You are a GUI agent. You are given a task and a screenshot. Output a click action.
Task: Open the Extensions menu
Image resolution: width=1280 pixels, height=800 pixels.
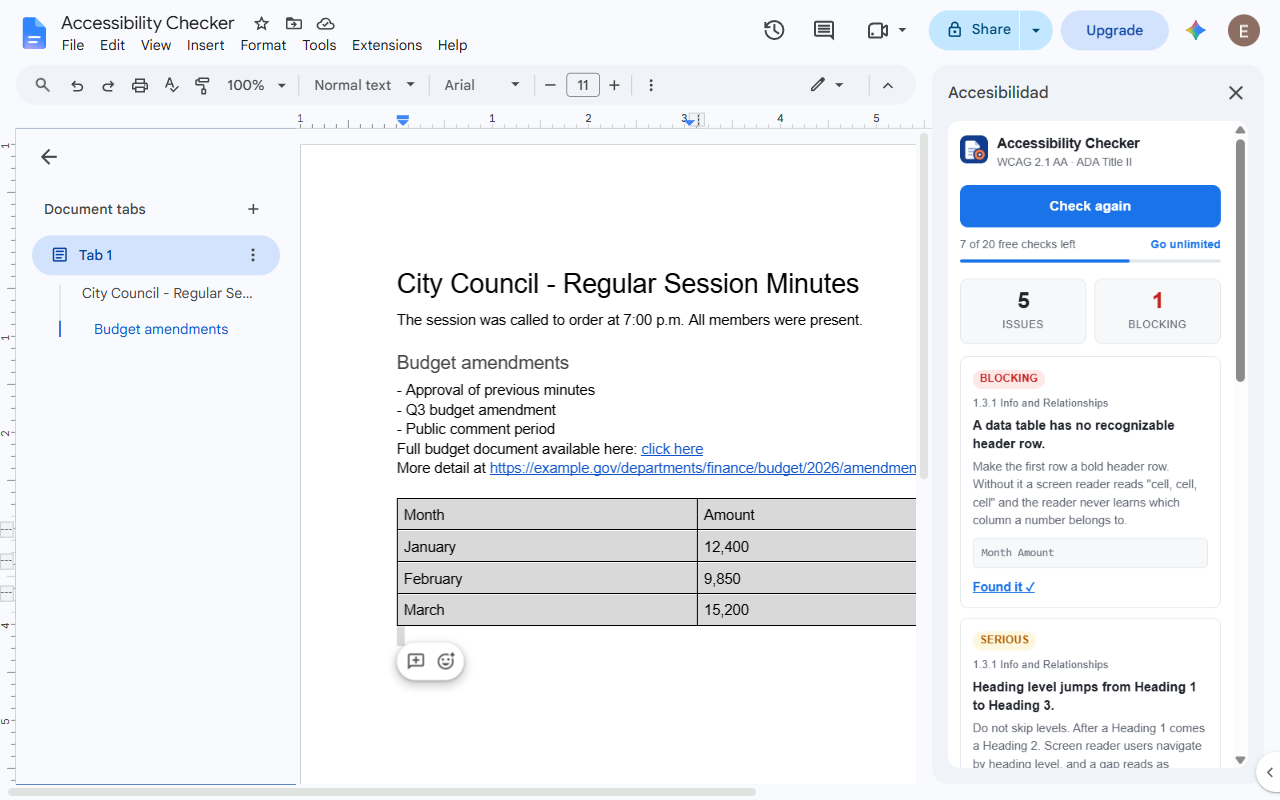(x=387, y=45)
